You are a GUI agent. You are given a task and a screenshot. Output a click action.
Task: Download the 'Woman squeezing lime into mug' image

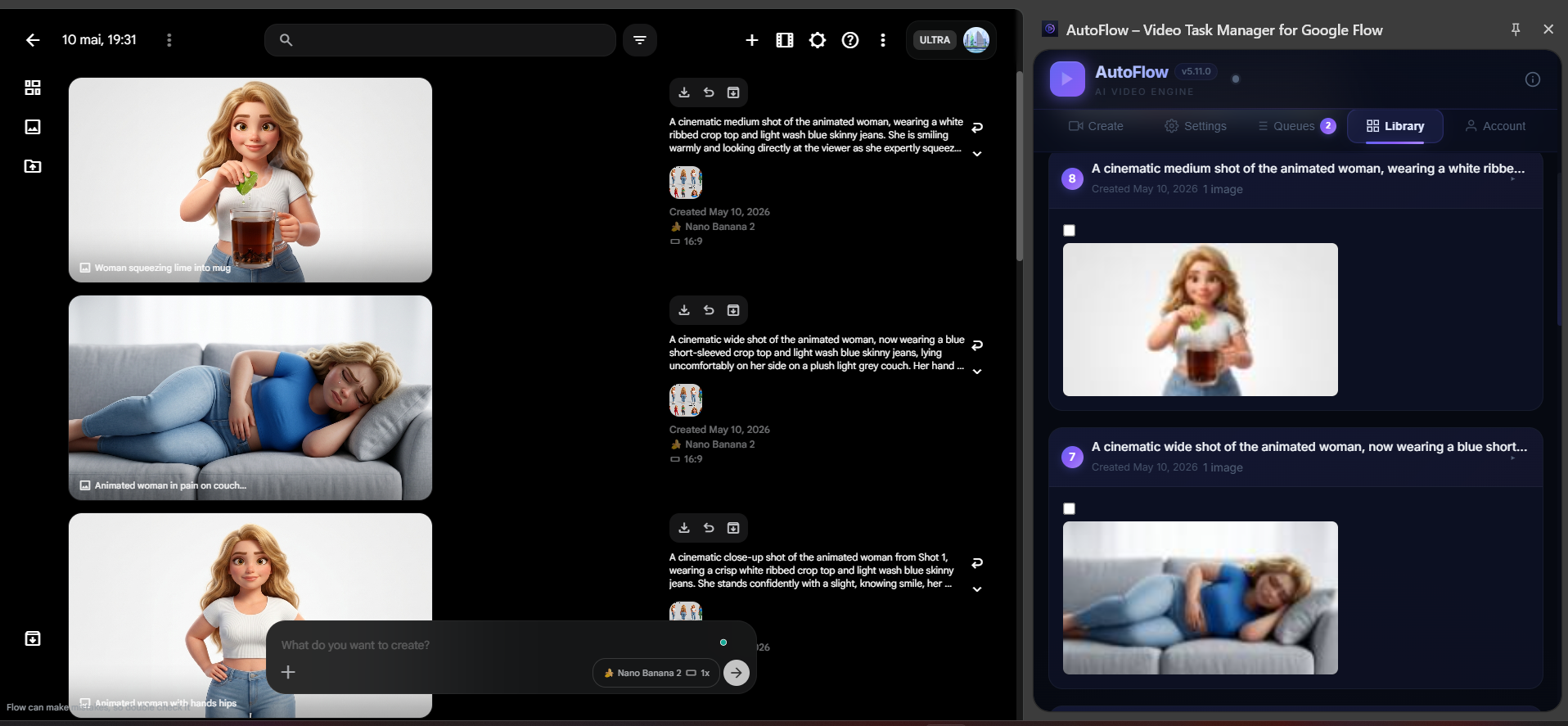(684, 92)
